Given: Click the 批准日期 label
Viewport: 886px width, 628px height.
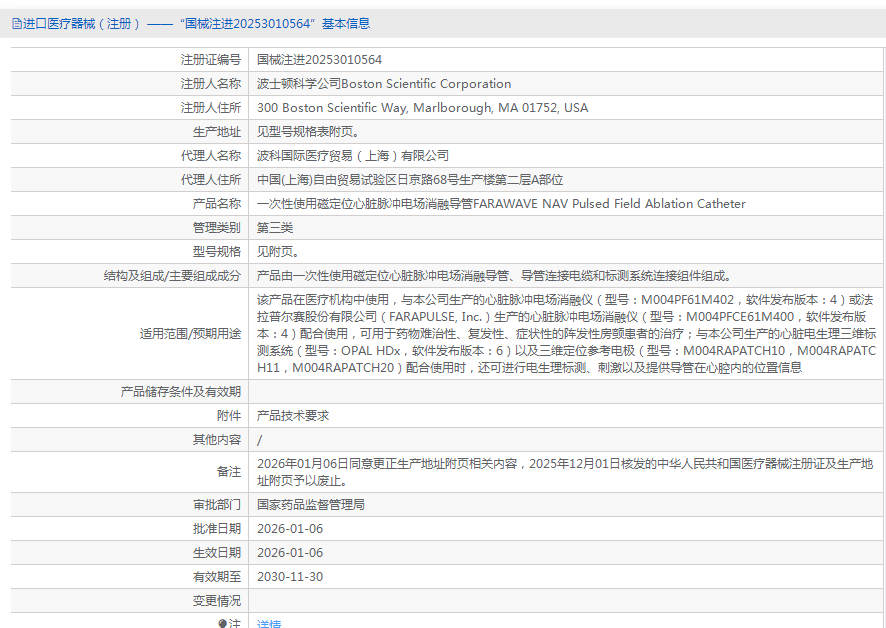Looking at the screenshot, I should tap(217, 529).
